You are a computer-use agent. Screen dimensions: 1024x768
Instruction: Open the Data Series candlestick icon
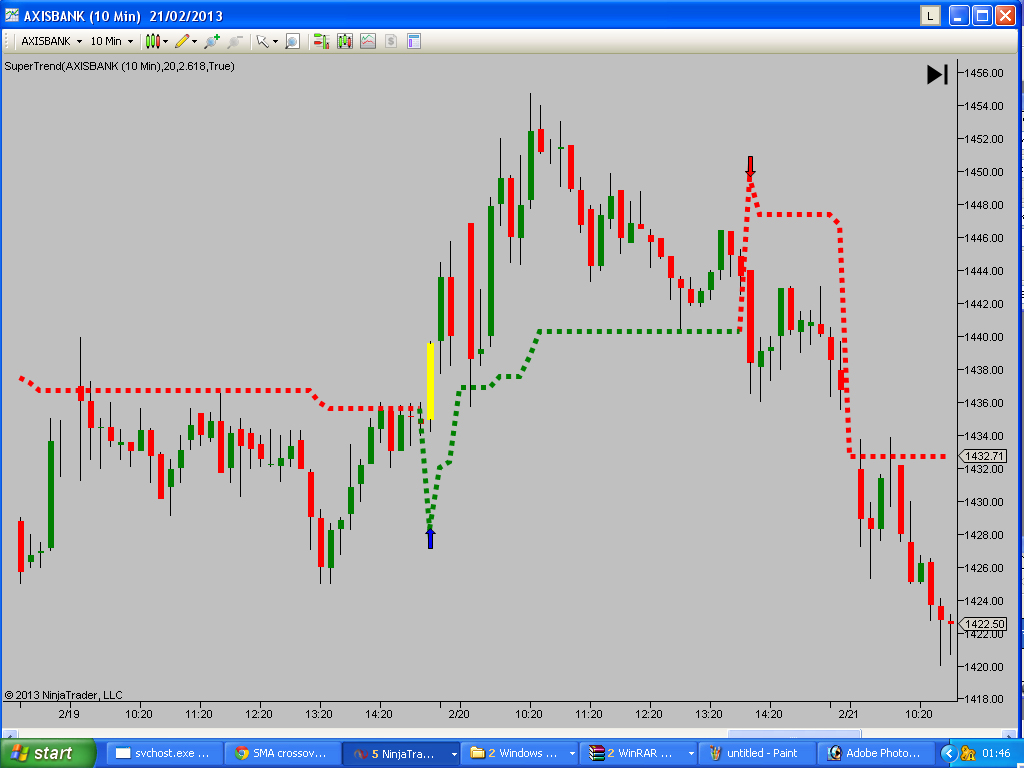(x=345, y=41)
